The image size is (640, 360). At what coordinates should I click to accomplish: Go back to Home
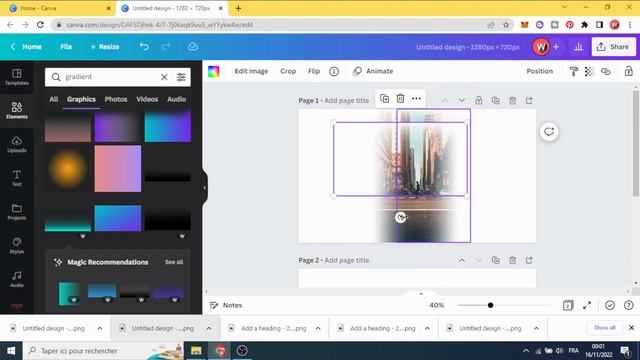point(26,47)
